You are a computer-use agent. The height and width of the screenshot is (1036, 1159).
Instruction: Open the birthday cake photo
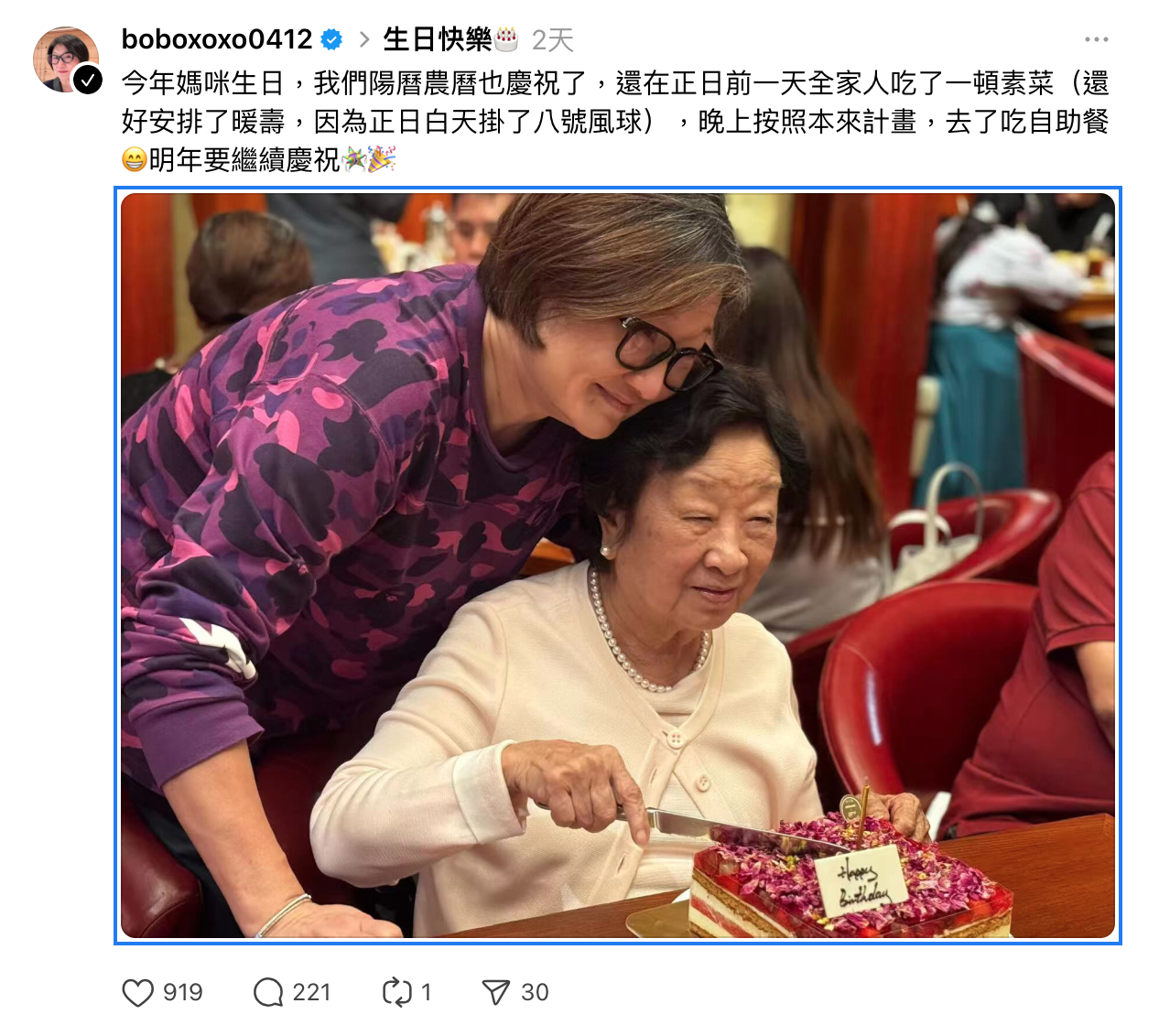point(618,566)
